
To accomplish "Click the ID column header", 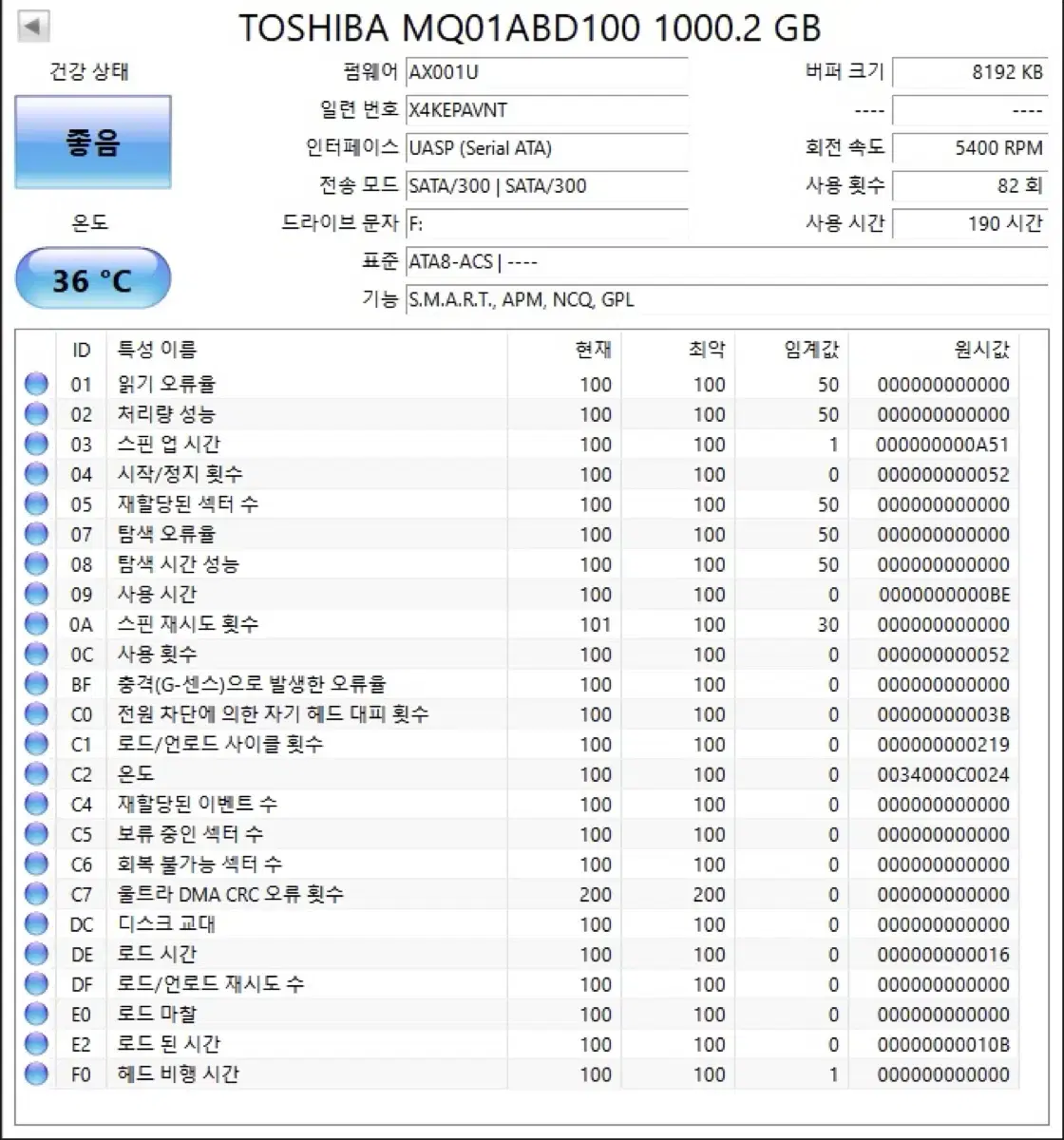I will point(82,350).
